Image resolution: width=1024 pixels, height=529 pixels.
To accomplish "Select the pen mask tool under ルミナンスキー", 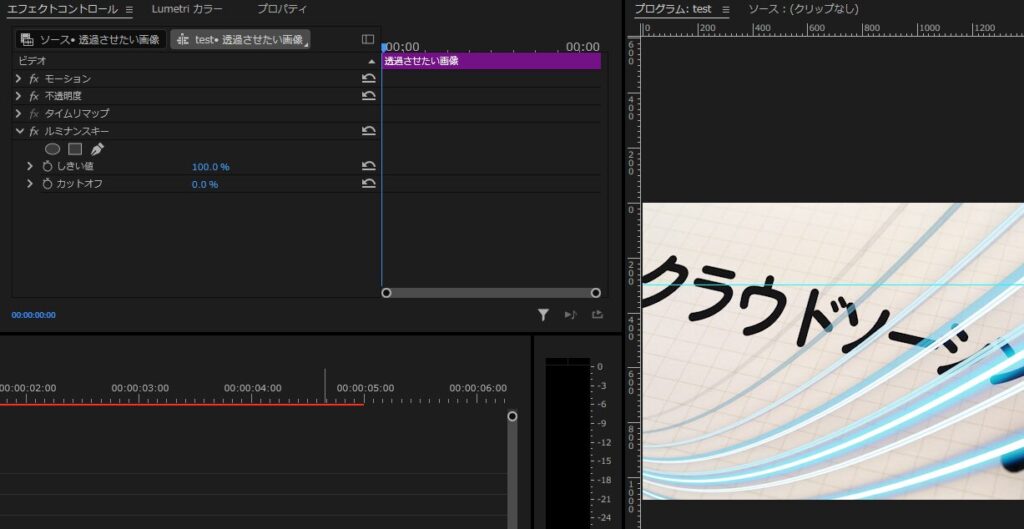I will point(97,149).
